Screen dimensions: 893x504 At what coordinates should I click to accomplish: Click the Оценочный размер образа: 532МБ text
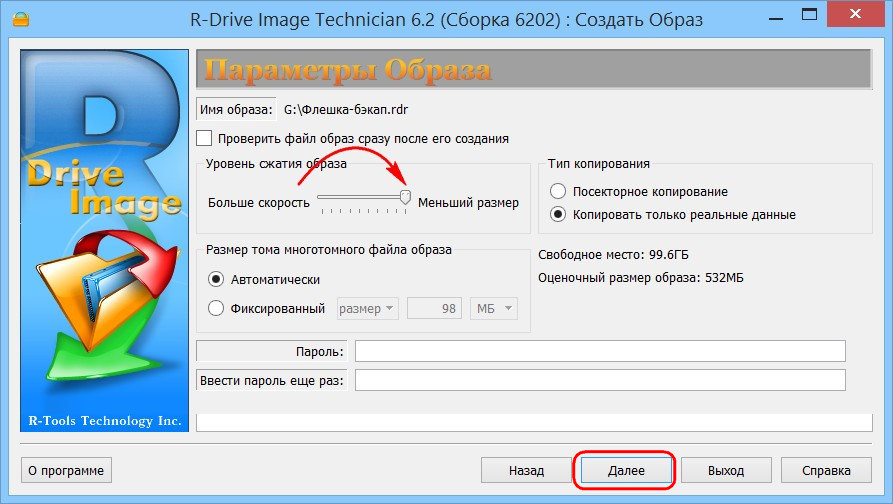pos(641,278)
